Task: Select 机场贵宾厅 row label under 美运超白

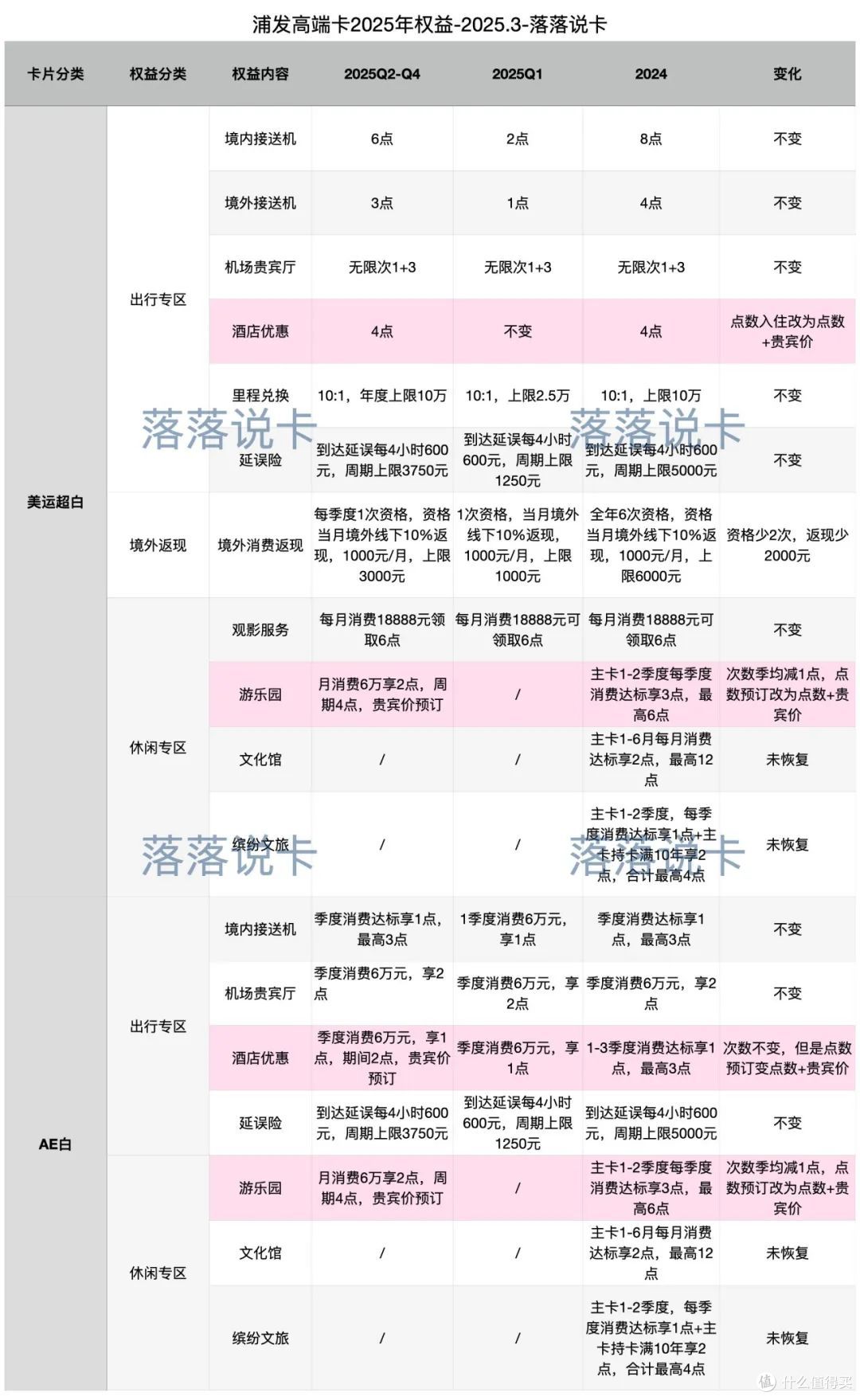Action: pos(260,268)
